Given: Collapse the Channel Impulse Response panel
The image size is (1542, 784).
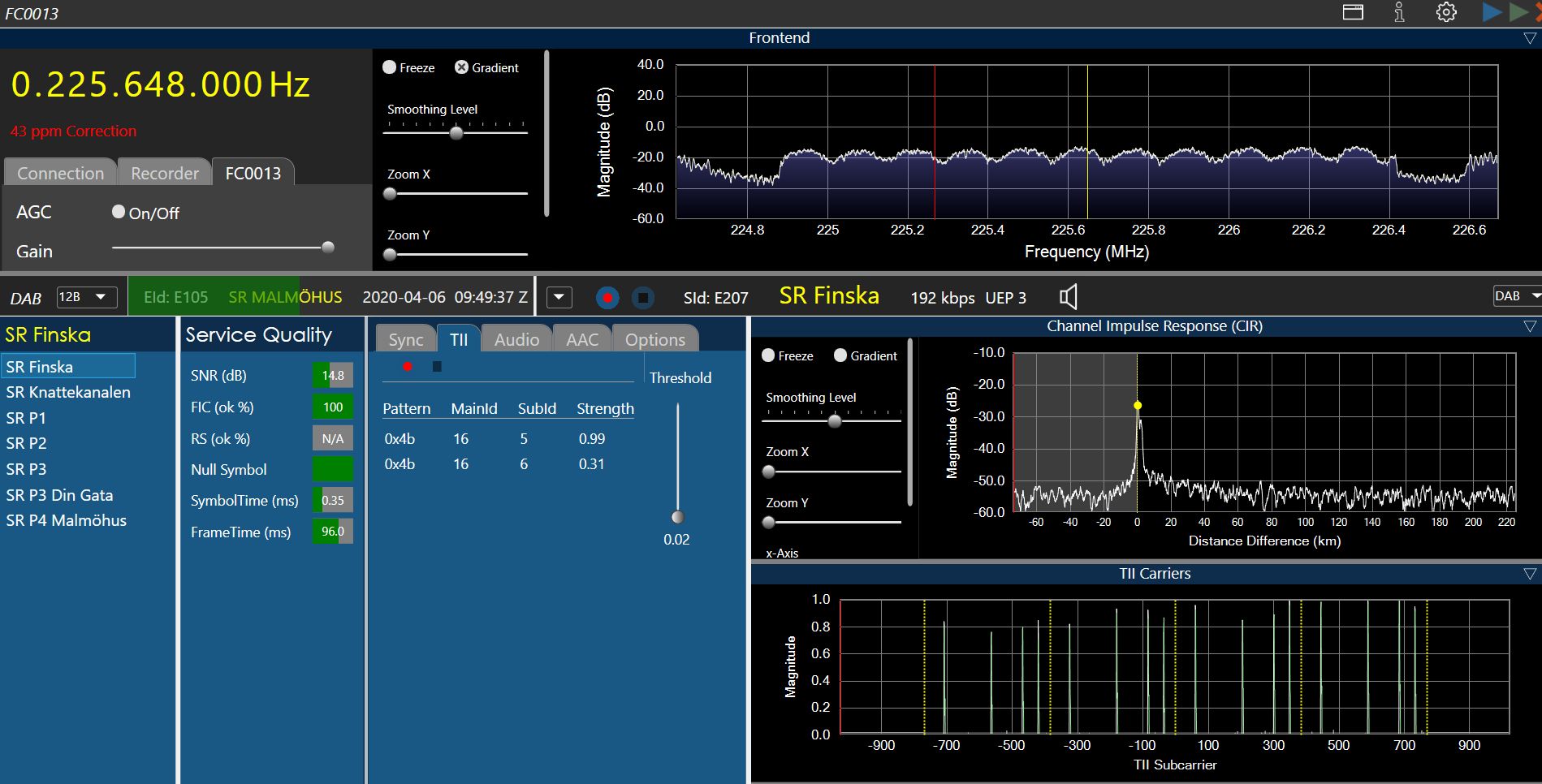Looking at the screenshot, I should point(1530,326).
